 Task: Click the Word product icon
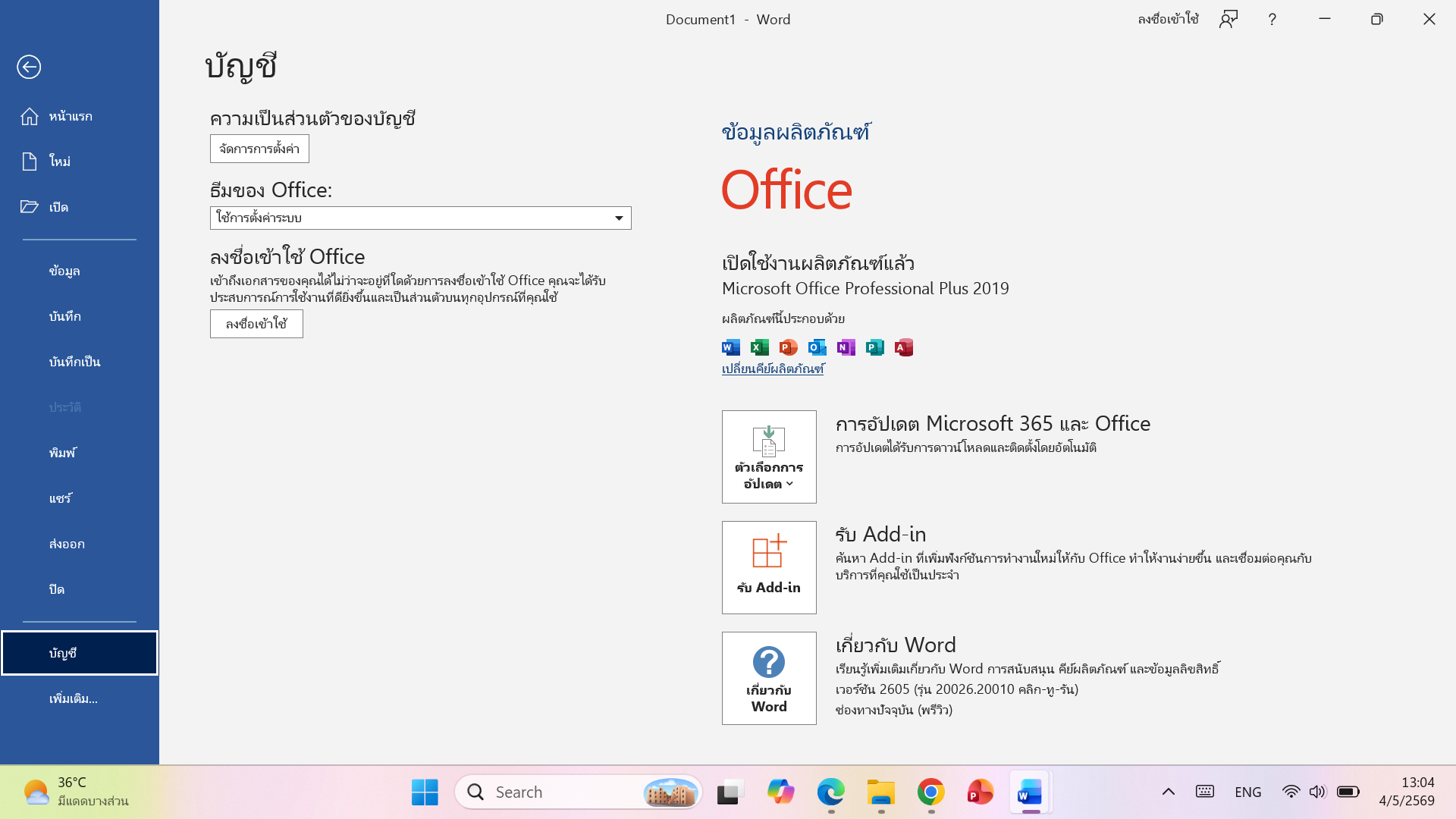(x=730, y=347)
